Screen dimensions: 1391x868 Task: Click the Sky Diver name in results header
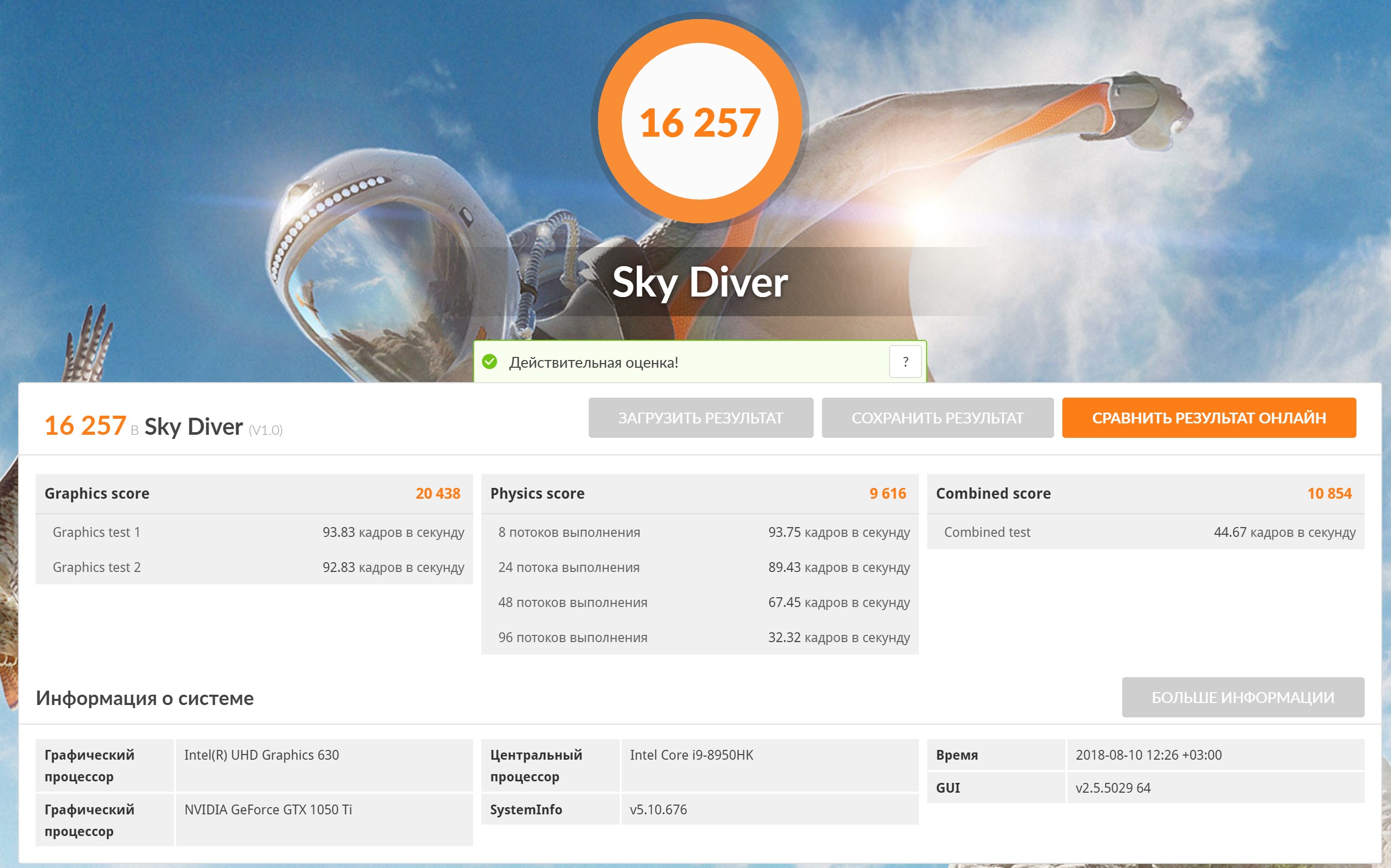tap(193, 427)
